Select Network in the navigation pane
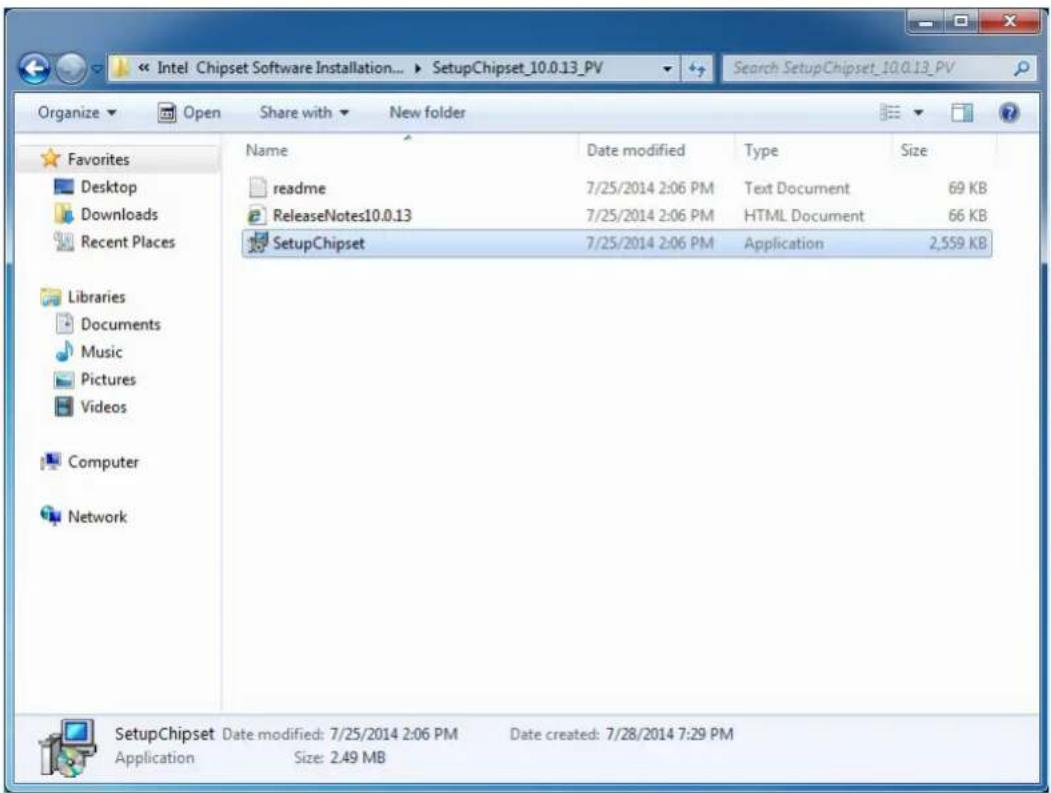This screenshot has width=1051, height=793. (x=97, y=517)
